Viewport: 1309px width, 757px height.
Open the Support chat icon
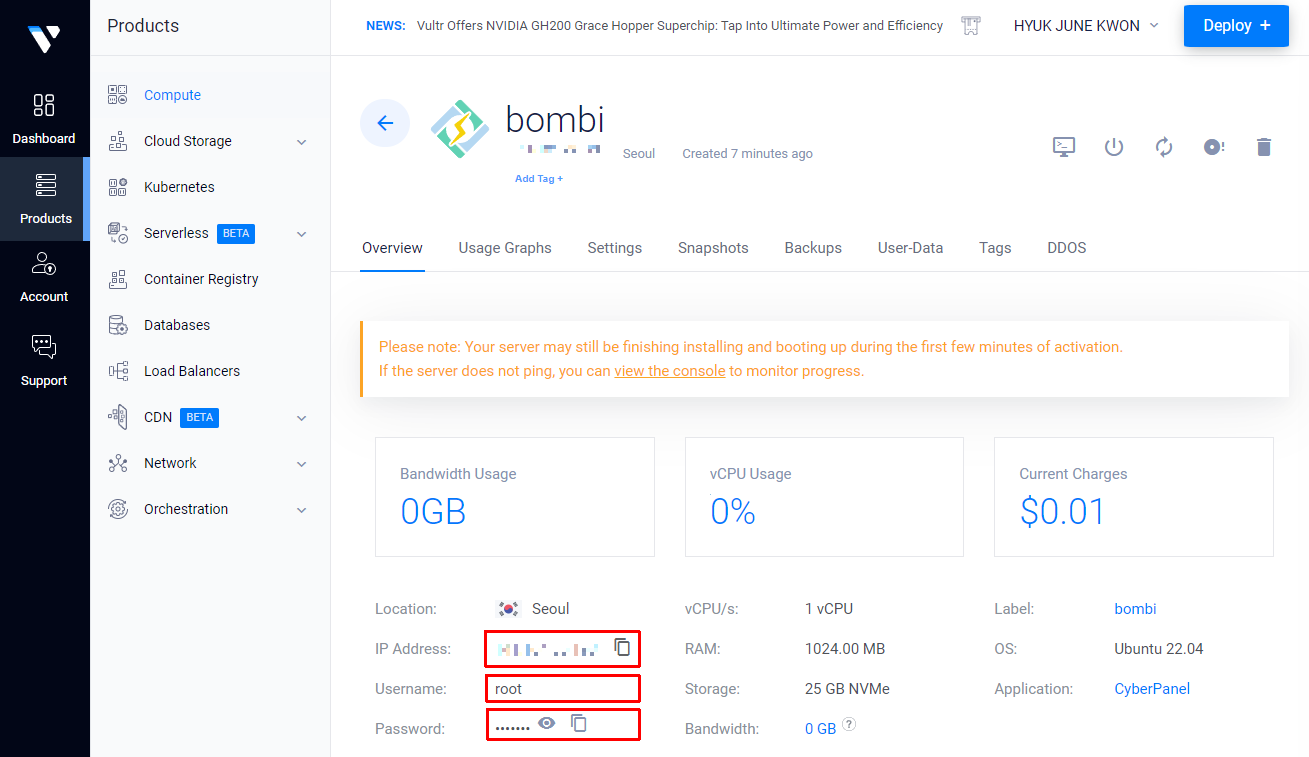click(x=44, y=347)
